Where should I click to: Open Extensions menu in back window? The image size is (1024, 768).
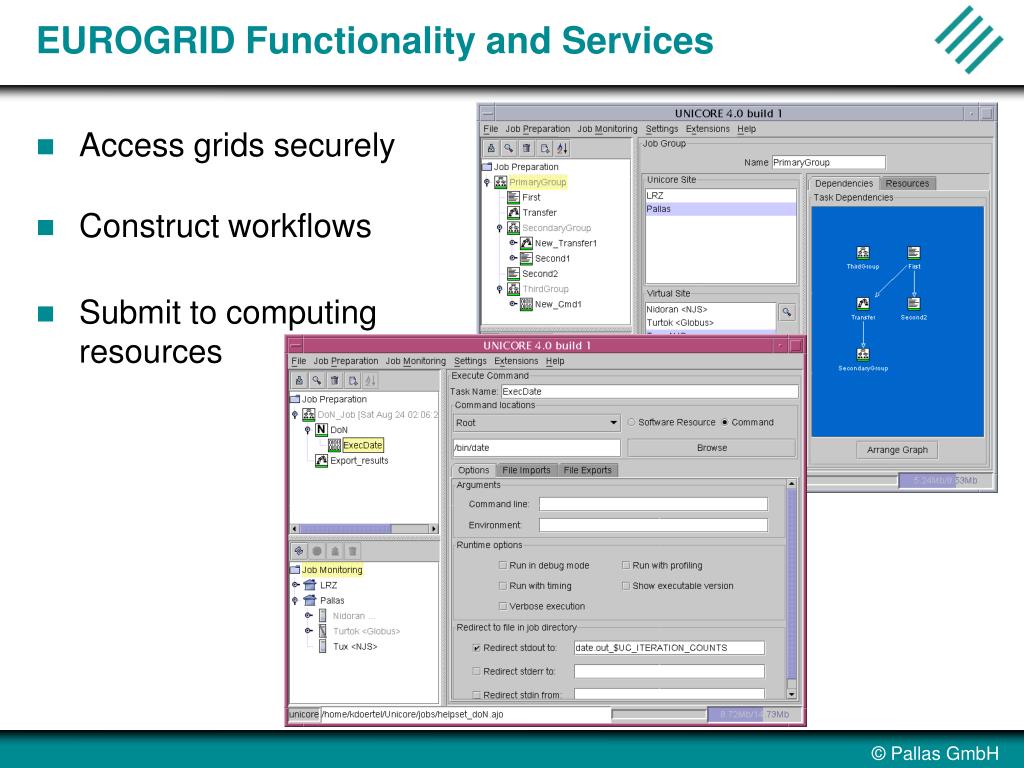pos(707,129)
